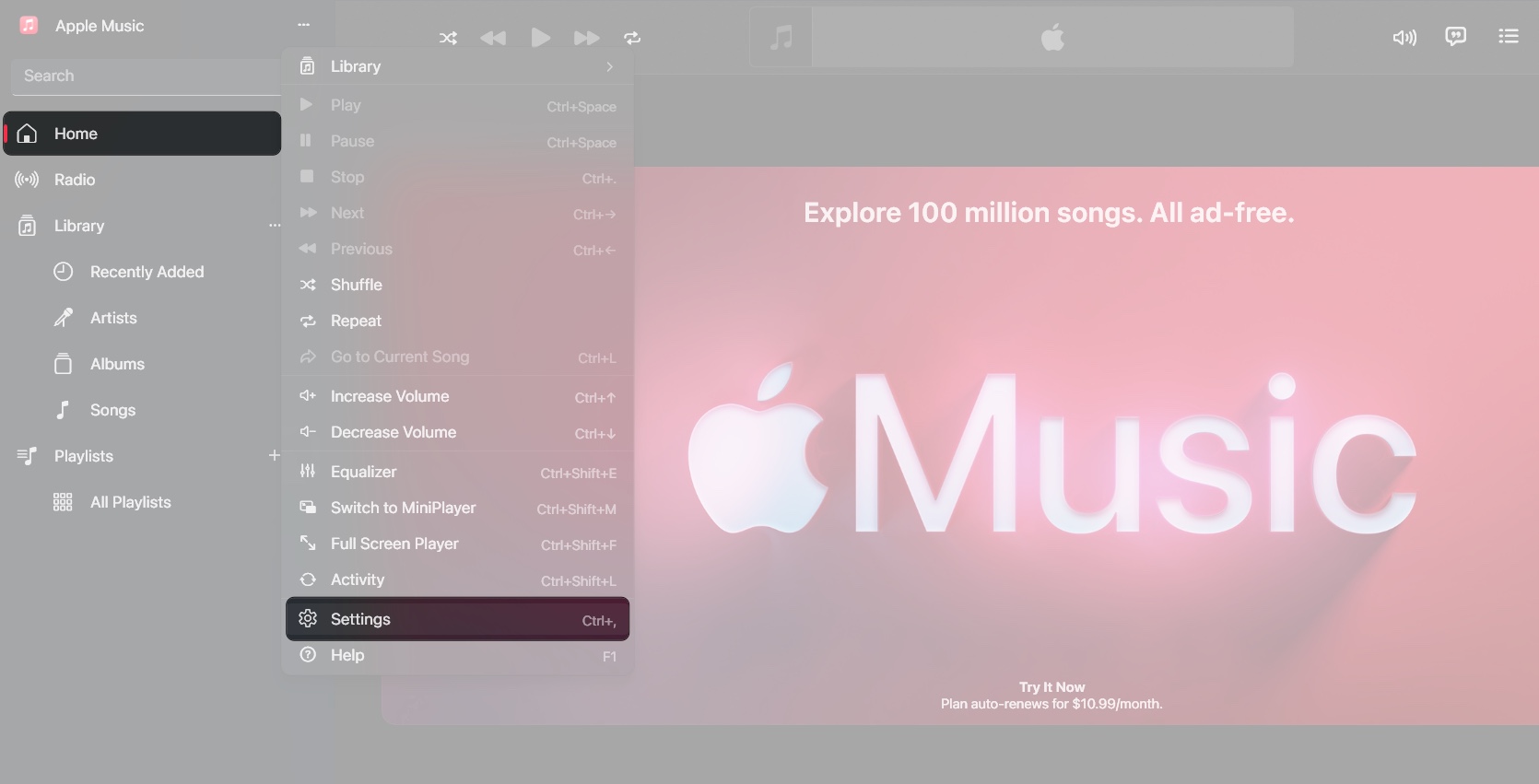The width and height of the screenshot is (1539, 784).
Task: Click the rewind previous track icon
Action: coord(493,38)
